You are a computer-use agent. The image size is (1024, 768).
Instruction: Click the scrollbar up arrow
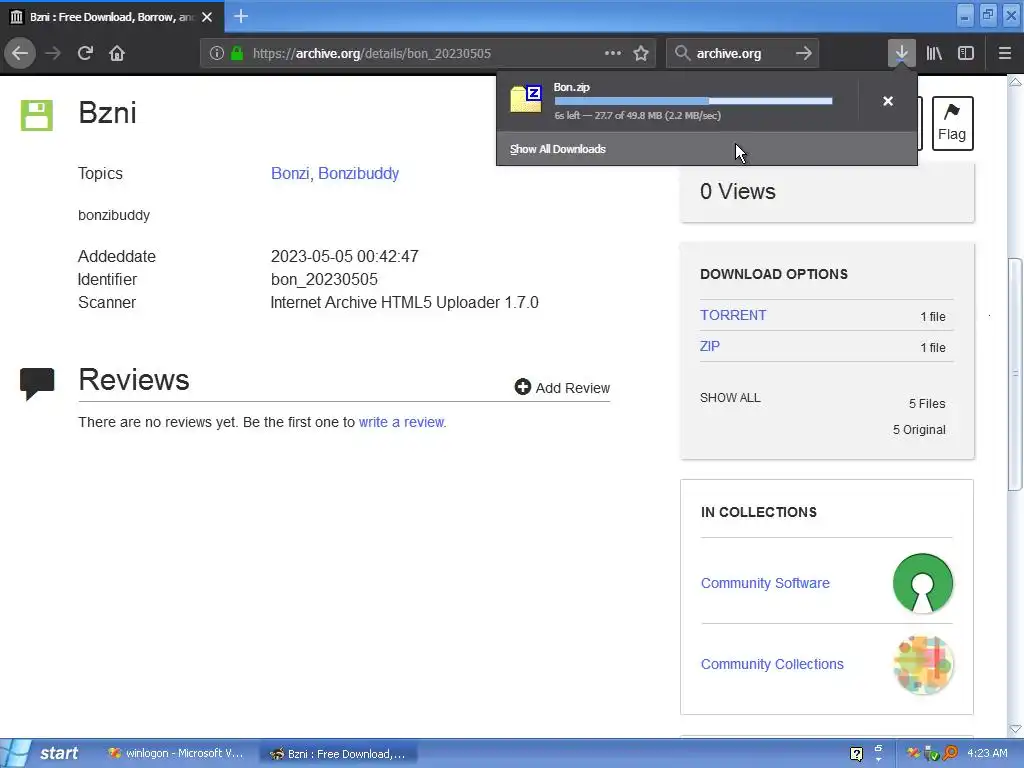point(1015,82)
